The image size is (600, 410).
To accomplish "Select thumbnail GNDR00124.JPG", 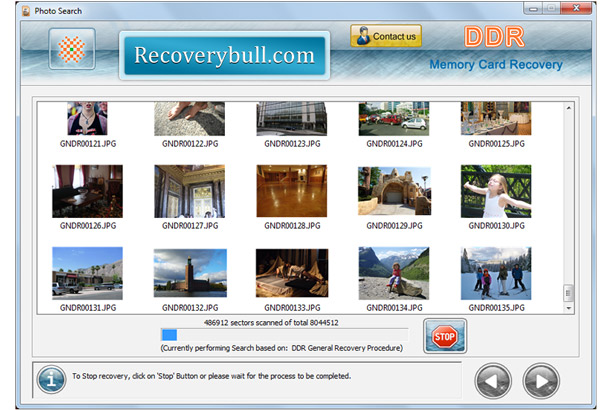I will [x=394, y=119].
